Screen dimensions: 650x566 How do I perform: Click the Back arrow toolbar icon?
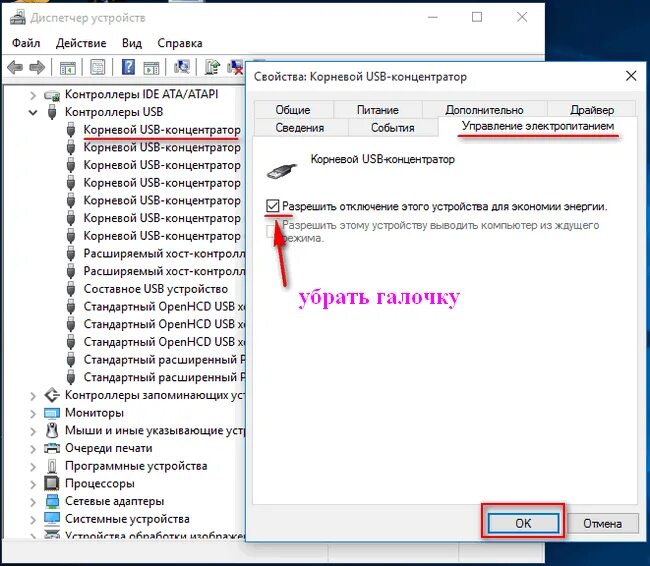(x=15, y=67)
